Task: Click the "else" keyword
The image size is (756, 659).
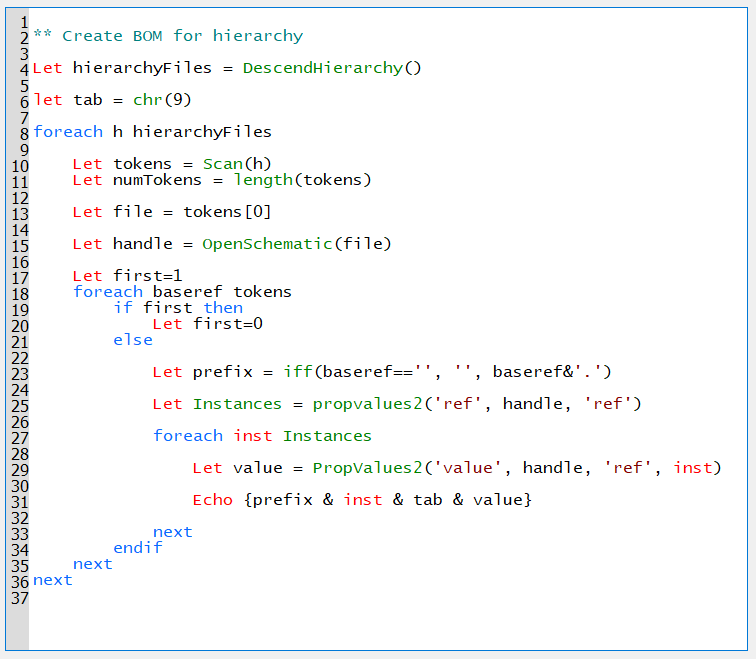Action: (x=132, y=340)
